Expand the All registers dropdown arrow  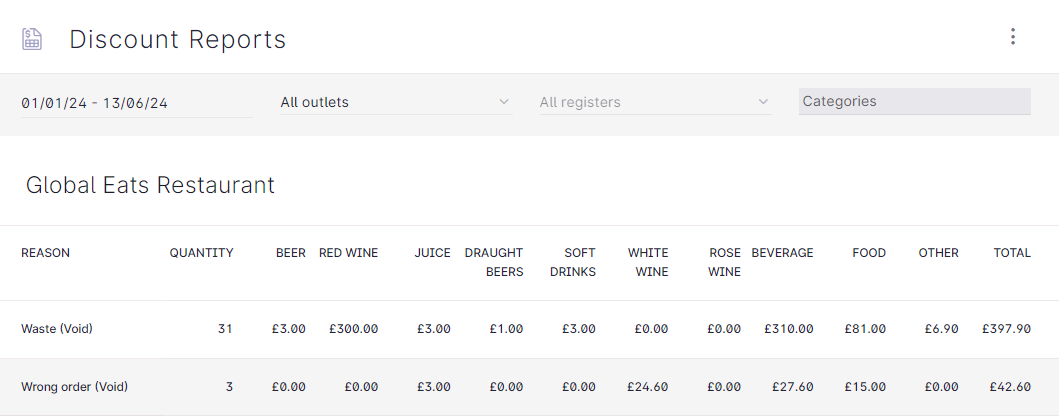763,102
